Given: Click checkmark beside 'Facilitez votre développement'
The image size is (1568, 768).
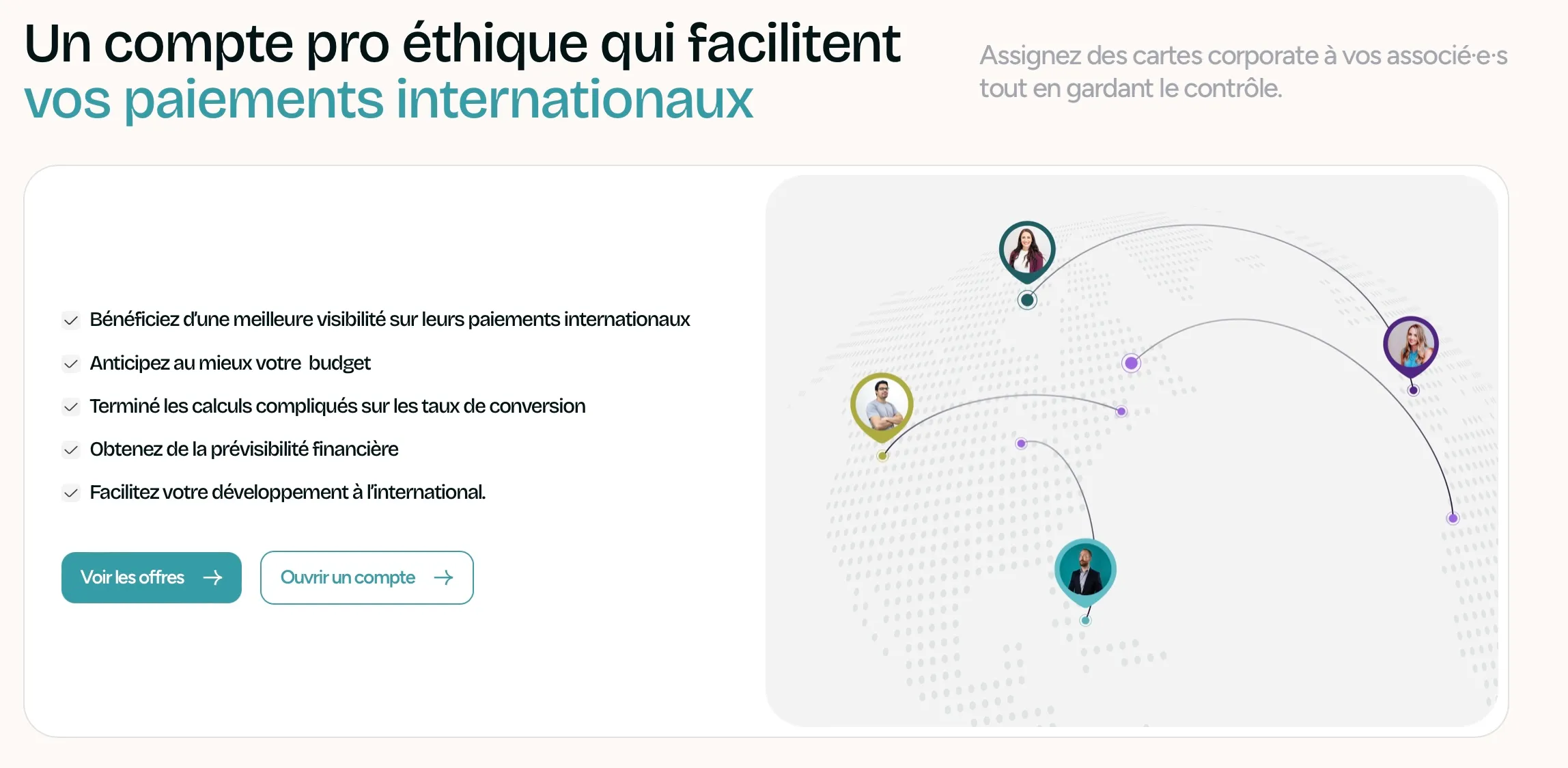Looking at the screenshot, I should [71, 493].
